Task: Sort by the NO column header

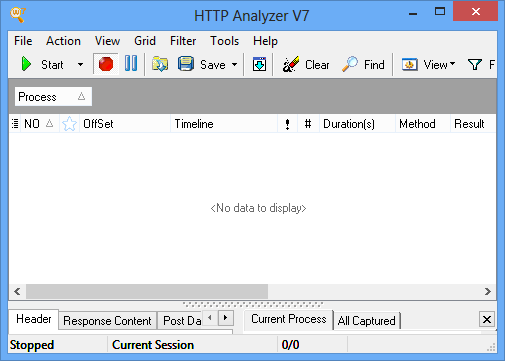Action: pos(39,124)
